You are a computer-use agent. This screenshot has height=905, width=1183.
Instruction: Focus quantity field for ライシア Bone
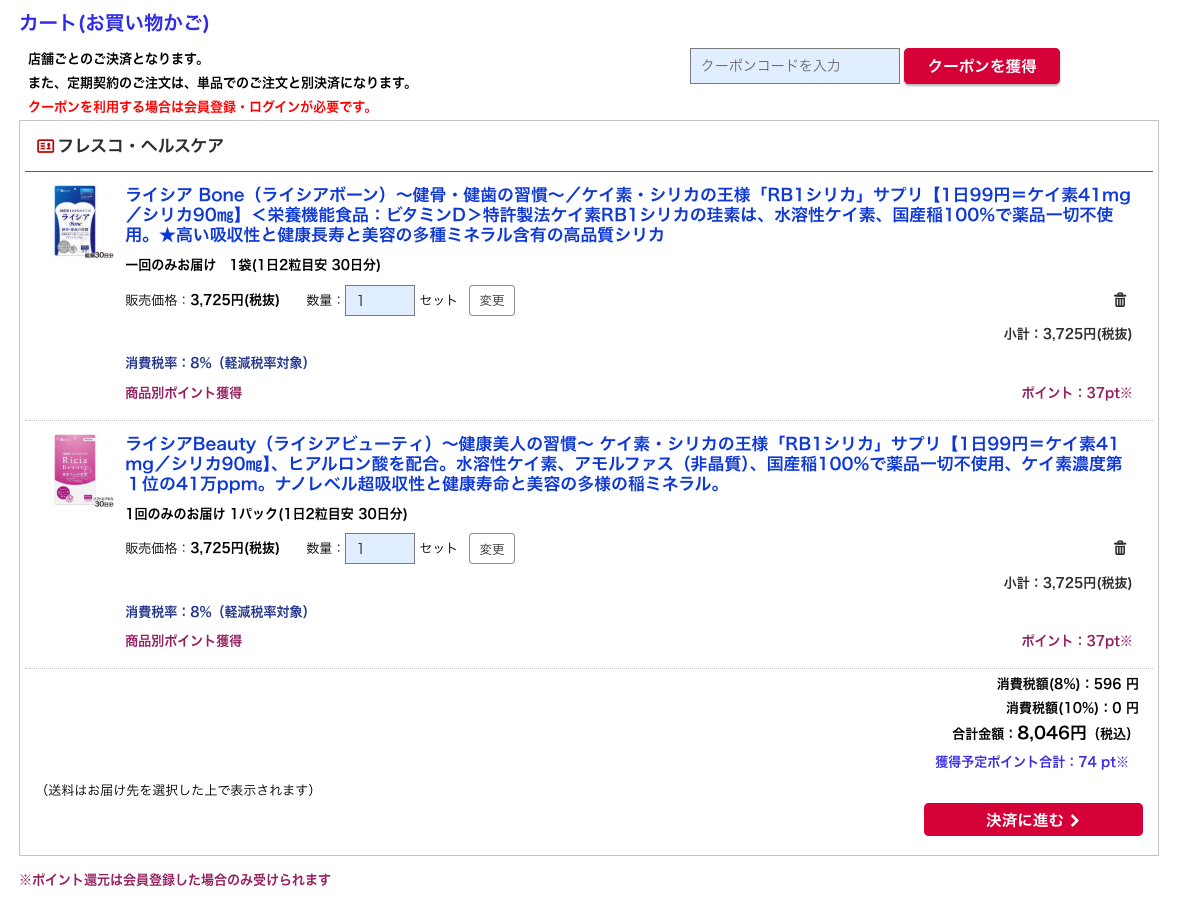(379, 300)
